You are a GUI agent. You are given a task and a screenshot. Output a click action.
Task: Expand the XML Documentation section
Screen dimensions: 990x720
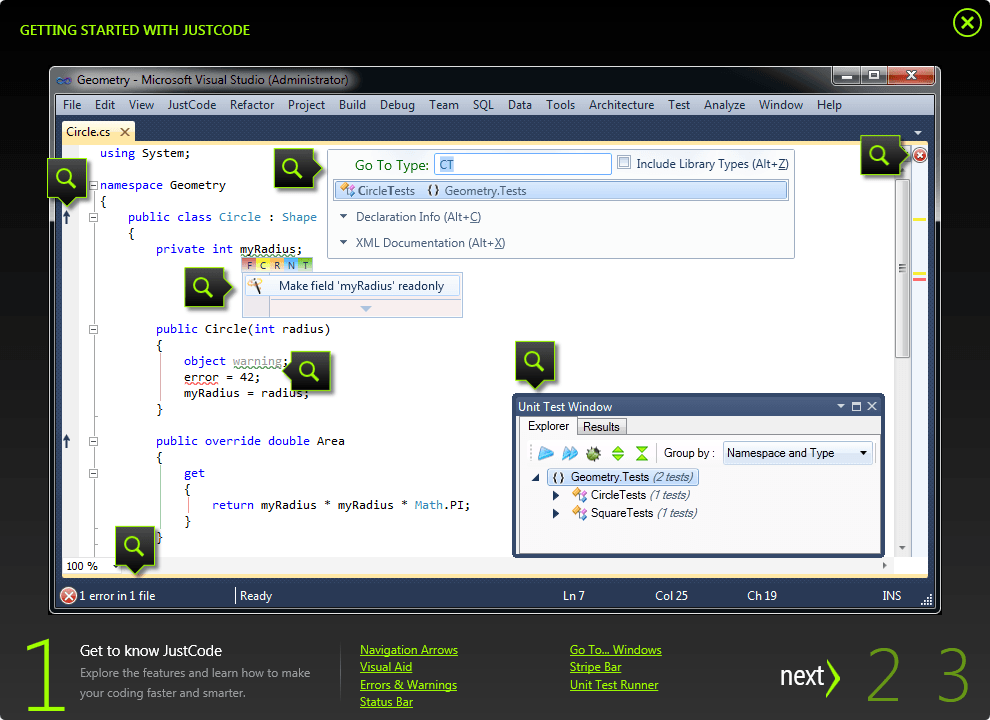point(343,242)
